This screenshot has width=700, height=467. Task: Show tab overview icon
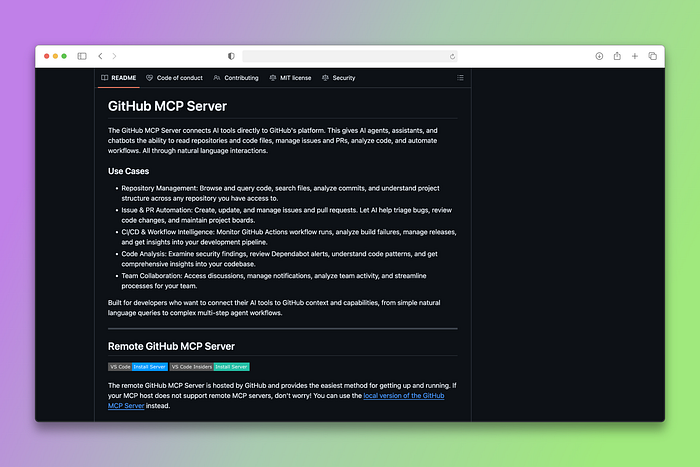click(652, 56)
